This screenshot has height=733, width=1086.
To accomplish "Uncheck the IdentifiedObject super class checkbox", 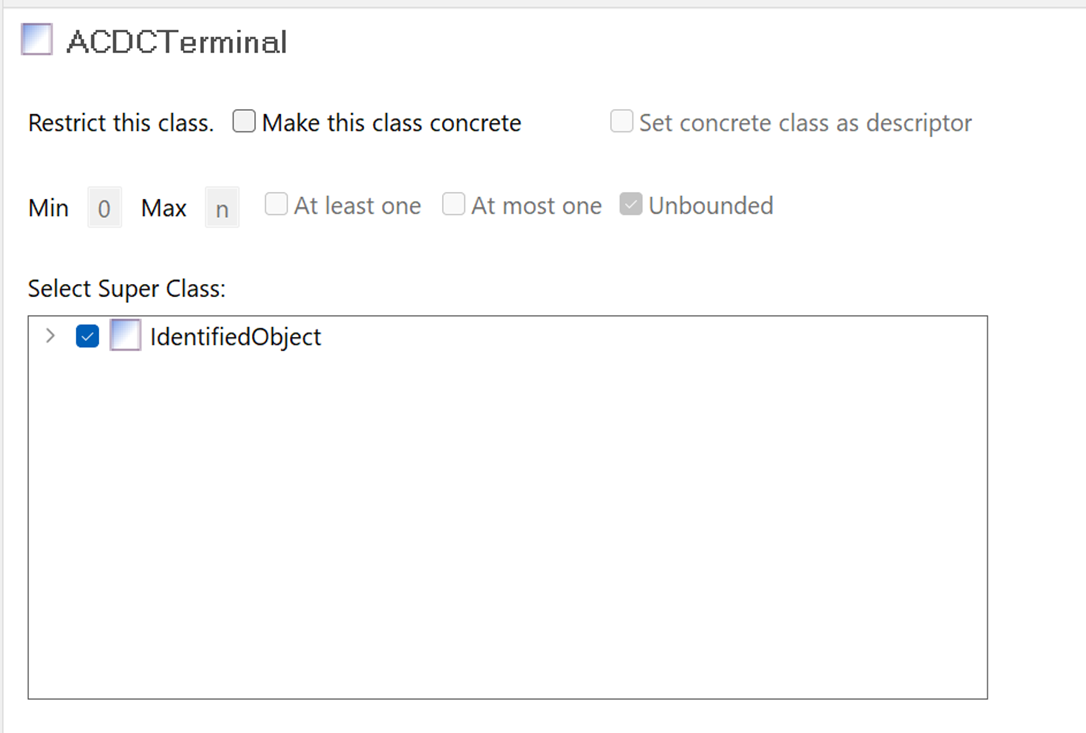I will 88,336.
